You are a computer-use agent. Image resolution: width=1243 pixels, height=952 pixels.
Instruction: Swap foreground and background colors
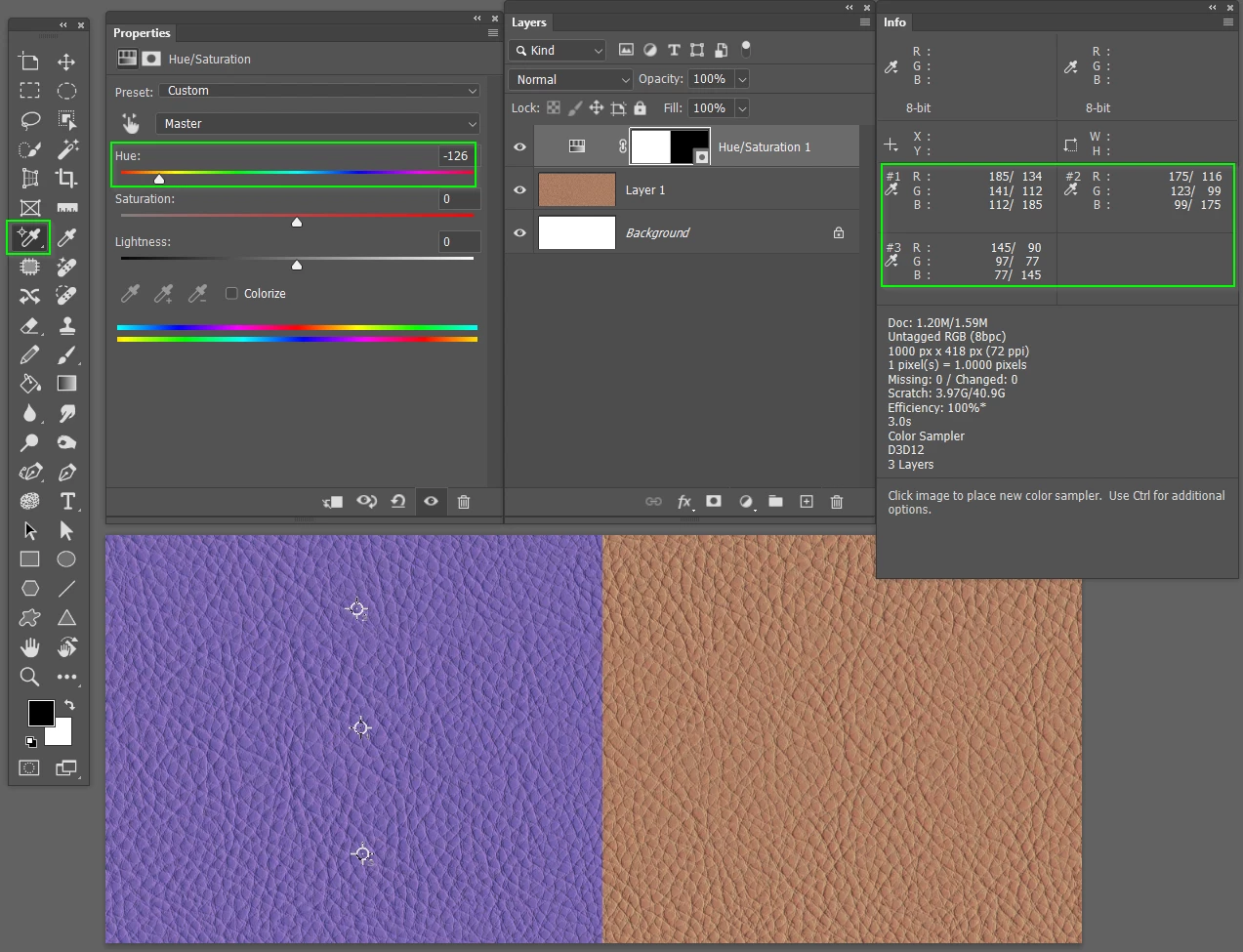(x=69, y=704)
